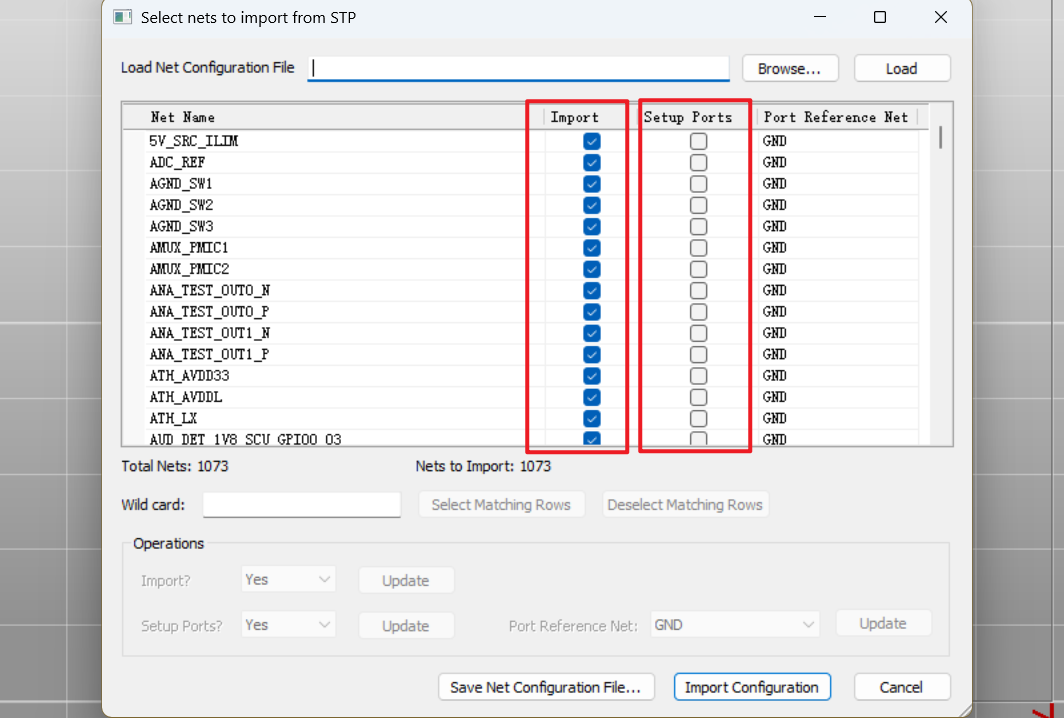Toggle Import checkbox for ANA_TEST_OUT1_N

(592, 333)
